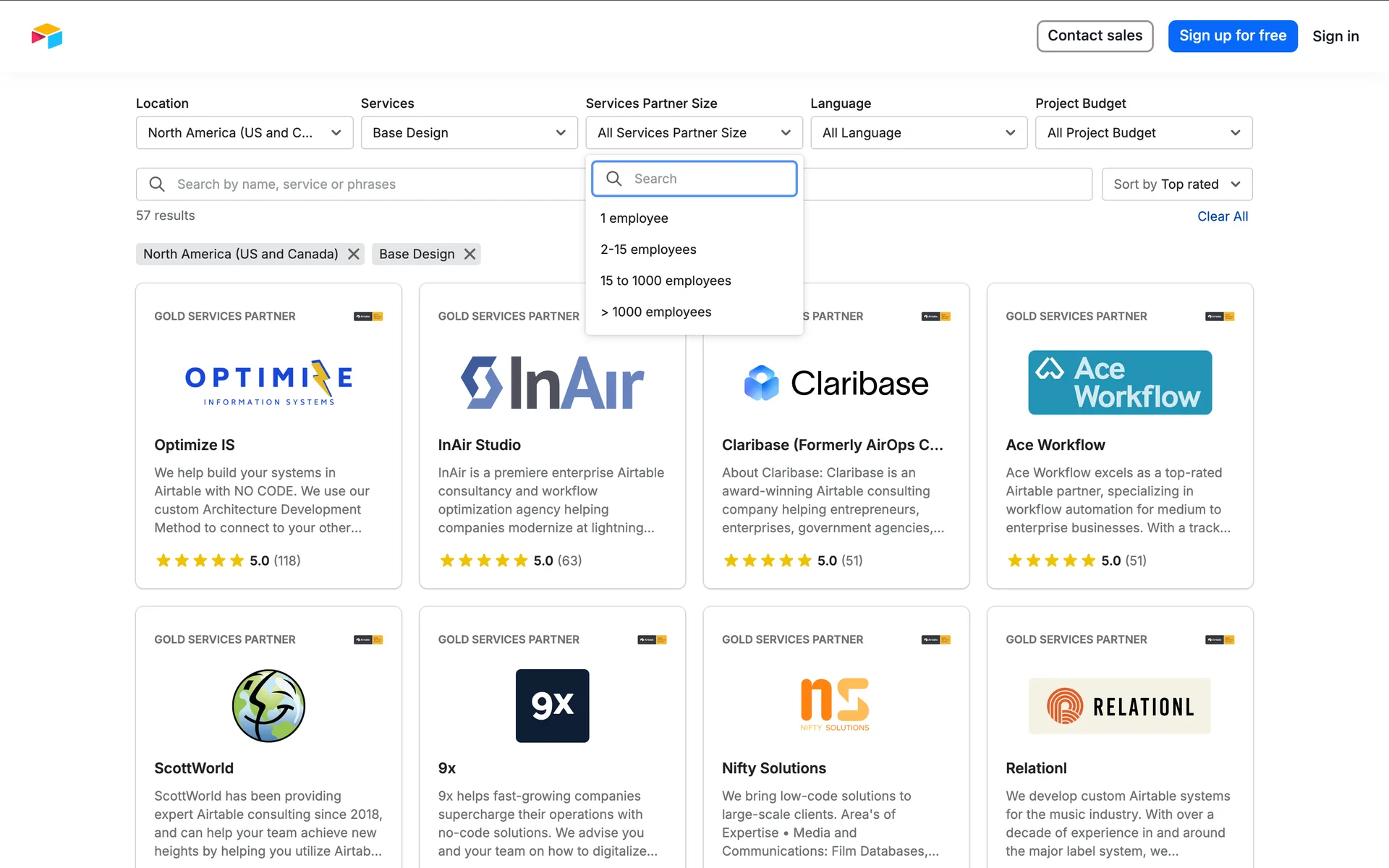The width and height of the screenshot is (1389, 868).
Task: Click the ScottWorld globe logo
Action: pos(268,705)
